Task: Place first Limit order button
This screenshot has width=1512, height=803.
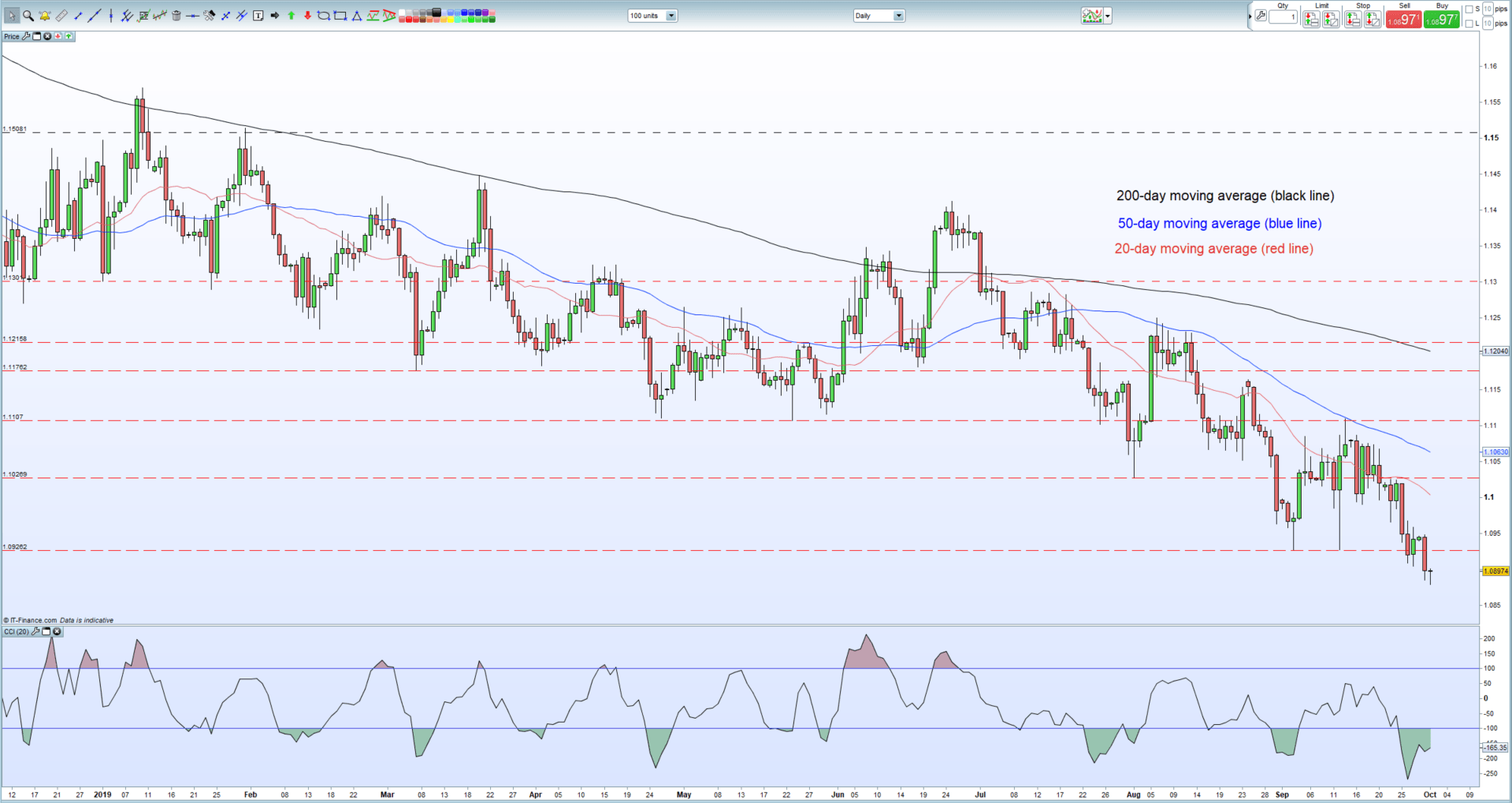Action: pos(1311,20)
